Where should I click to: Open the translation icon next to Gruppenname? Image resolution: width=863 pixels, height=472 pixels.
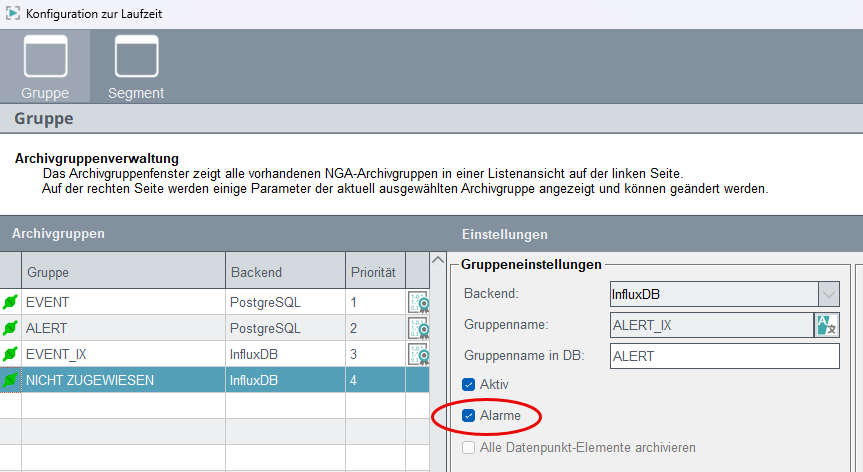(x=826, y=325)
